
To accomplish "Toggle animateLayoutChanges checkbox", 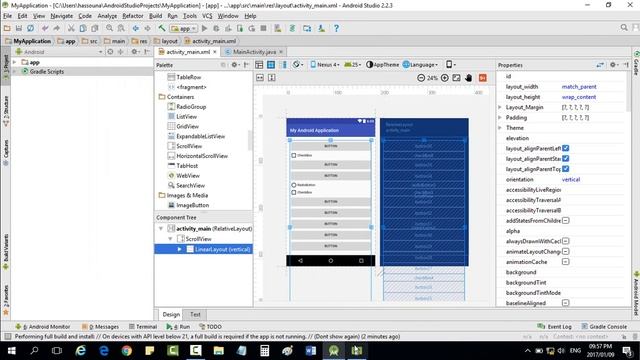I will (566, 251).
